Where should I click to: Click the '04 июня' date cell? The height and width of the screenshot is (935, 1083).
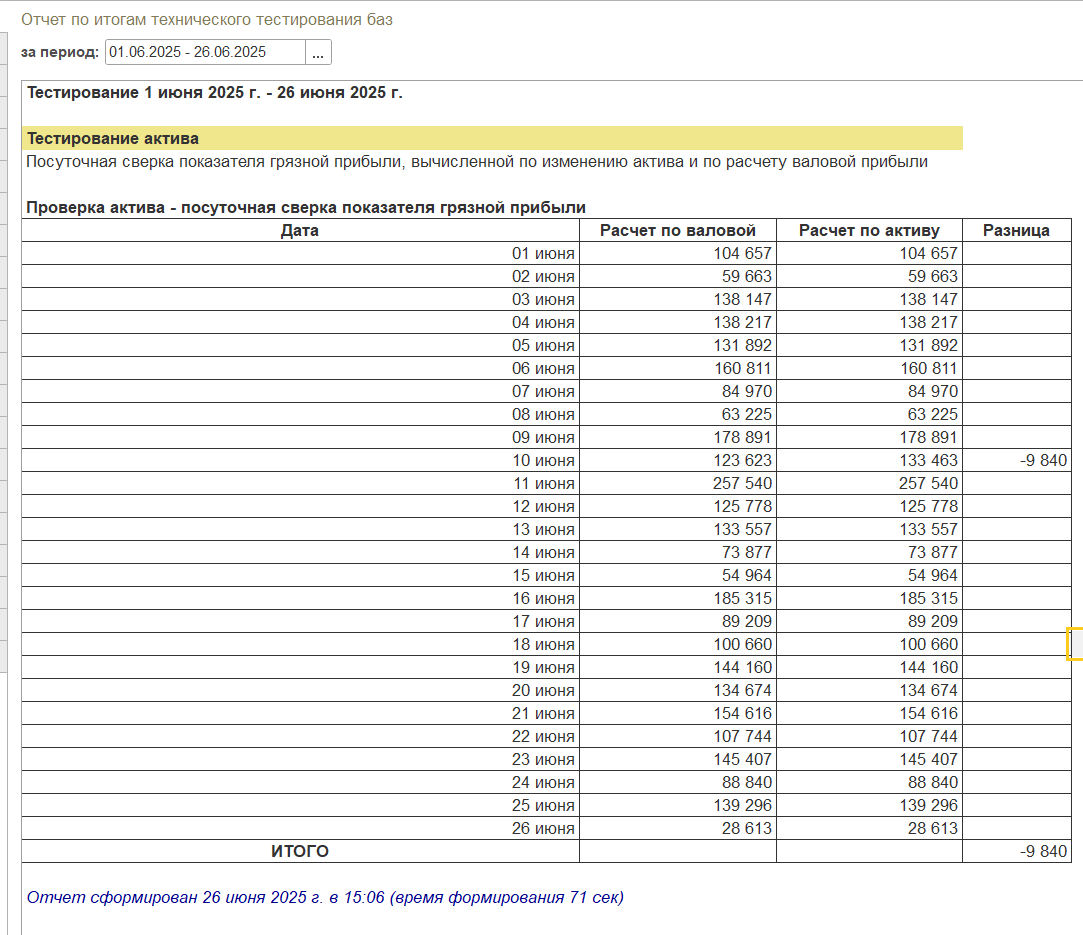point(300,322)
